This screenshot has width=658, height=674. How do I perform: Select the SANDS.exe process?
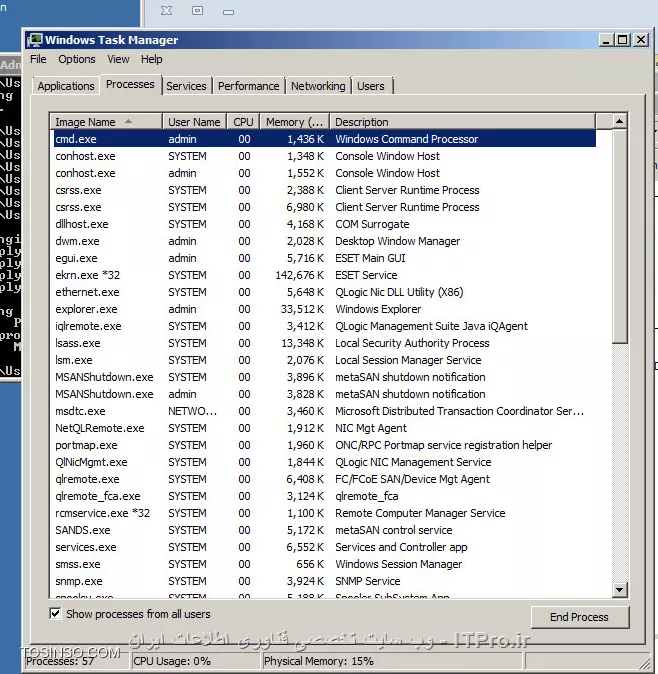(x=325, y=530)
